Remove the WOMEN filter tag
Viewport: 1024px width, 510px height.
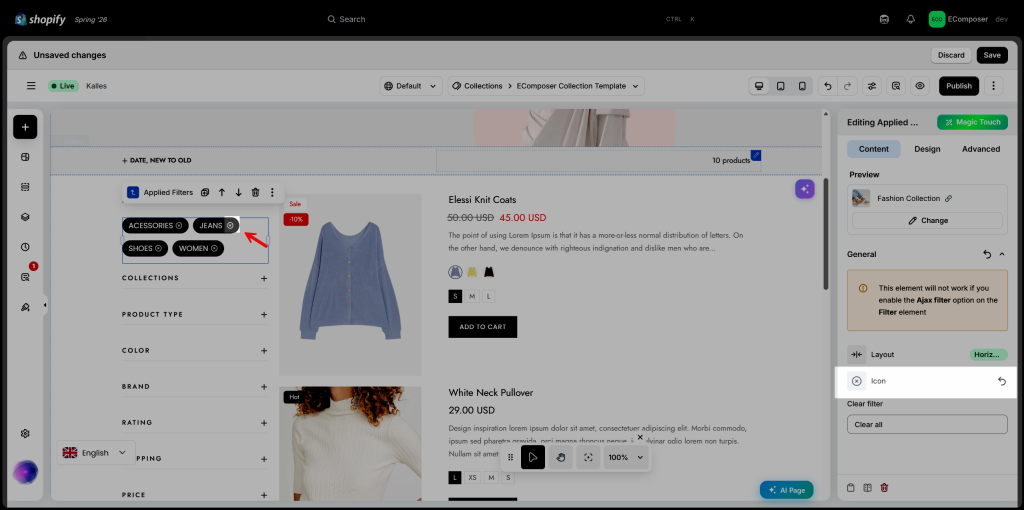[x=214, y=248]
